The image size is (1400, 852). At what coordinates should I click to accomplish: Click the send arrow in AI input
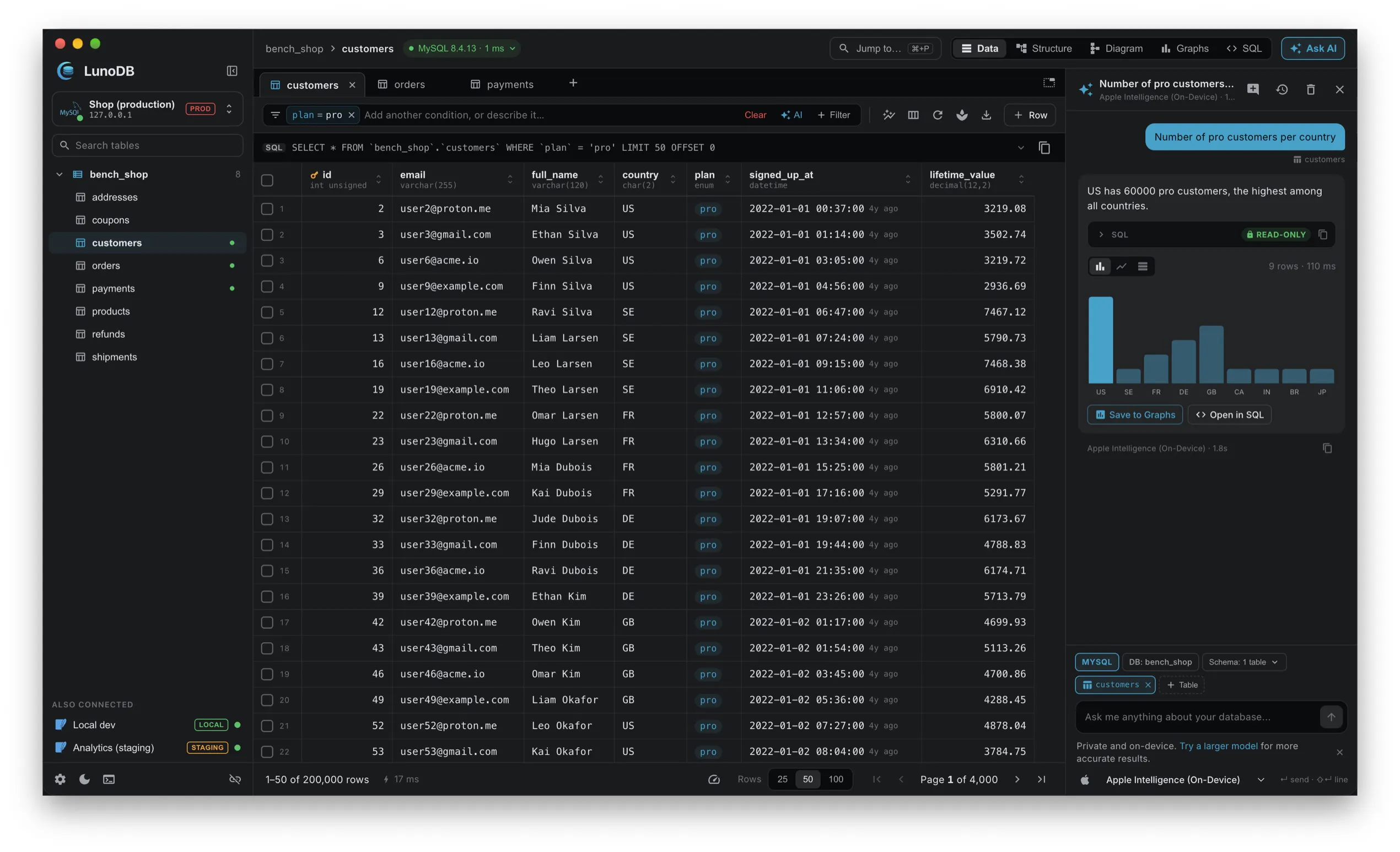click(x=1331, y=717)
